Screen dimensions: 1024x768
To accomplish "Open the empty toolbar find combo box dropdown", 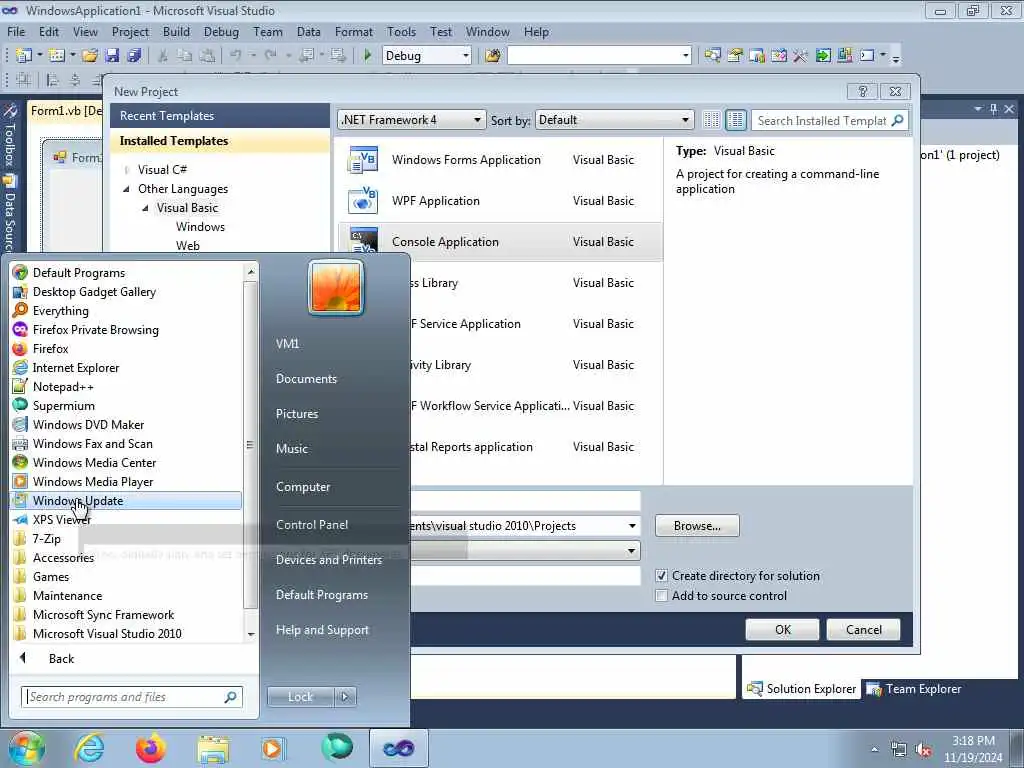I will point(686,56).
